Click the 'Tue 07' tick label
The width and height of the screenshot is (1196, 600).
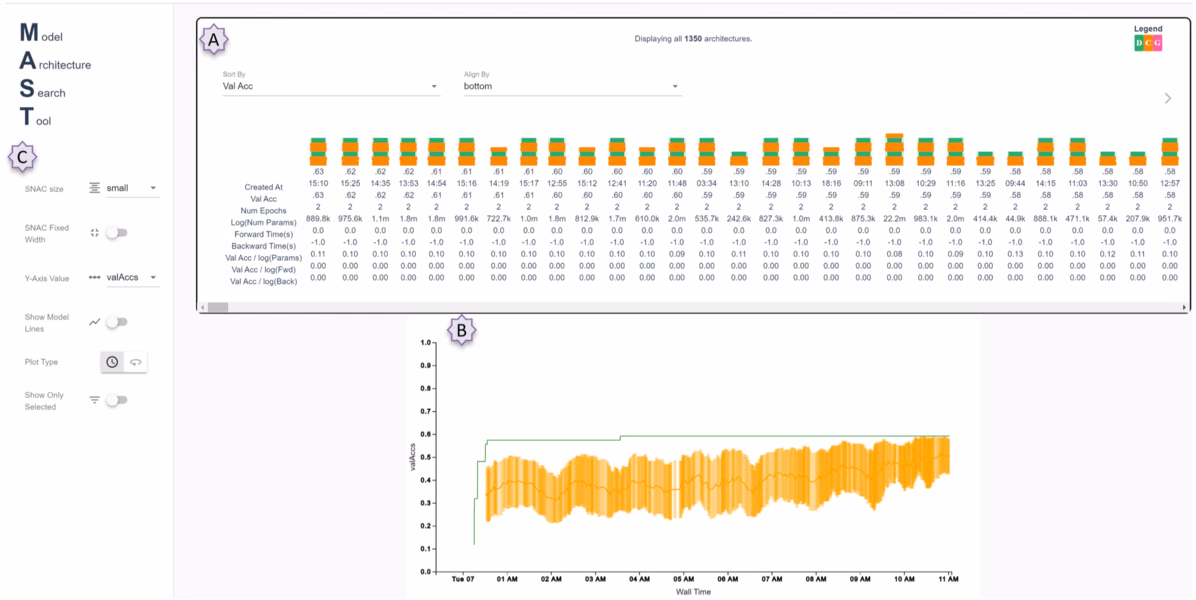pyautogui.click(x=463, y=579)
